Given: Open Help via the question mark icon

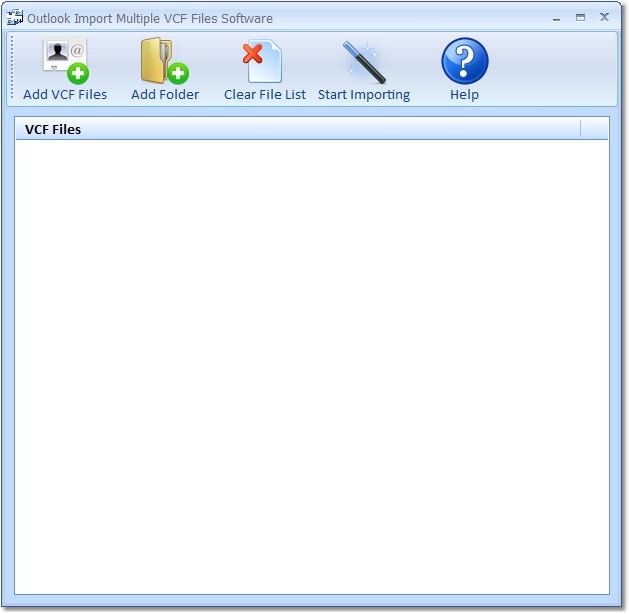Looking at the screenshot, I should coord(465,61).
